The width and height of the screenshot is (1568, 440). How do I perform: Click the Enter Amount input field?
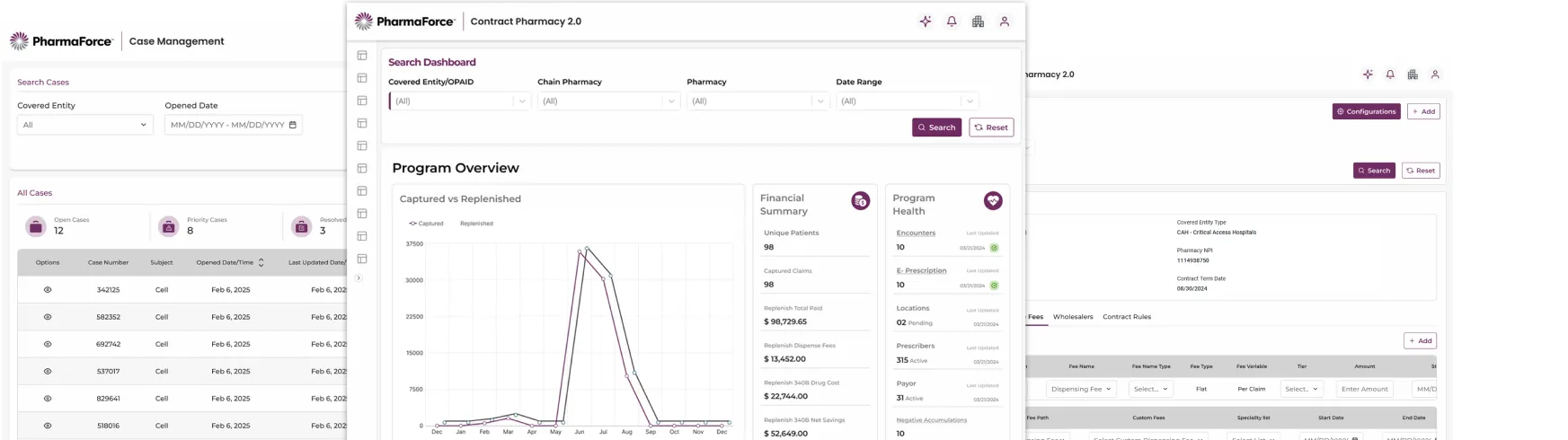coord(1364,389)
